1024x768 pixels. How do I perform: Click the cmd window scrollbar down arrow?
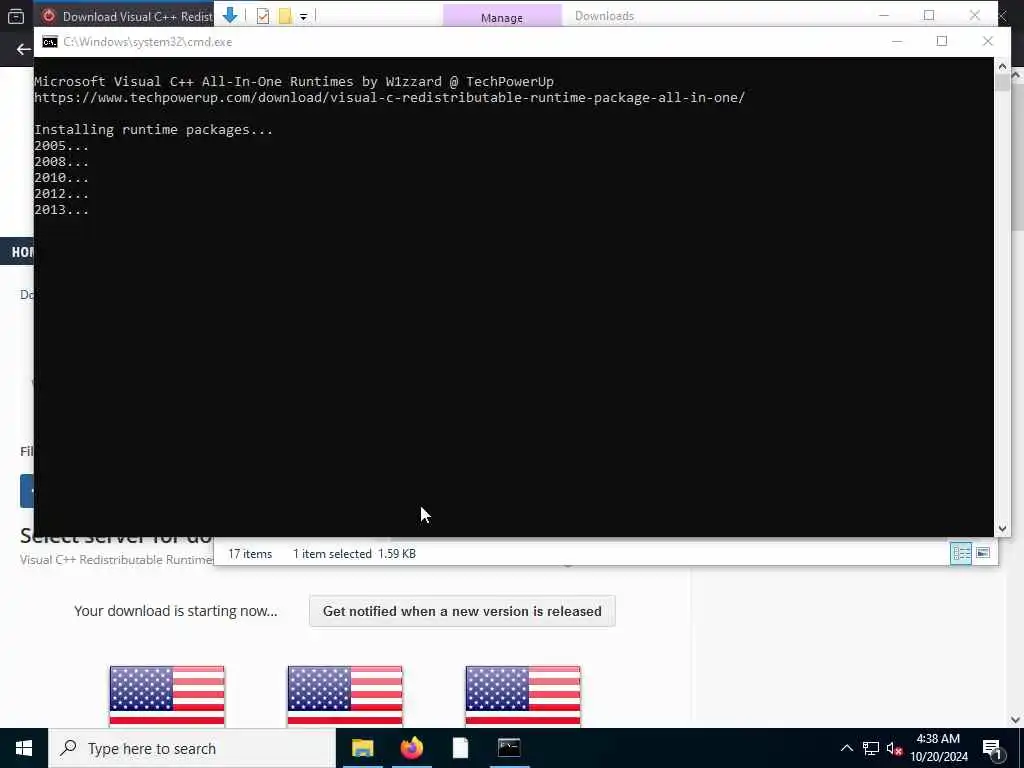point(1002,529)
